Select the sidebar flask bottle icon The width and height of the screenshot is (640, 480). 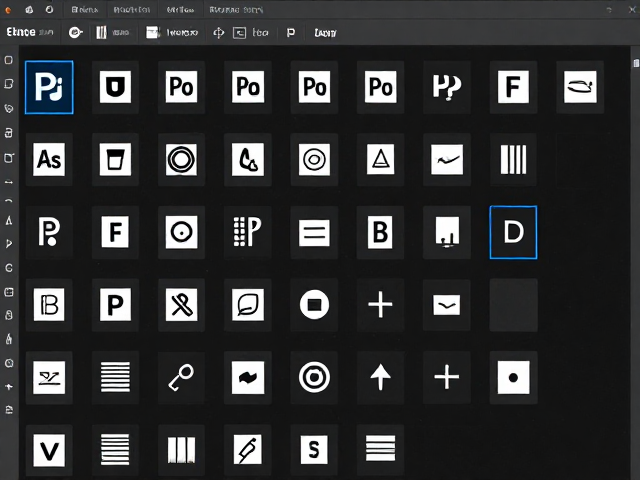tap(9, 338)
